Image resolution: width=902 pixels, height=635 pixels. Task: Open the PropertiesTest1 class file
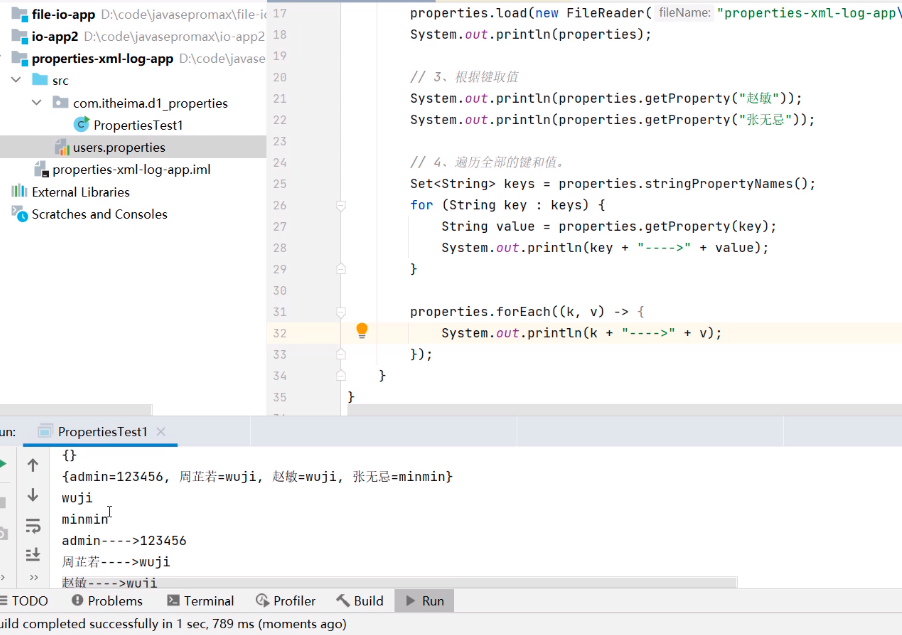(138, 125)
